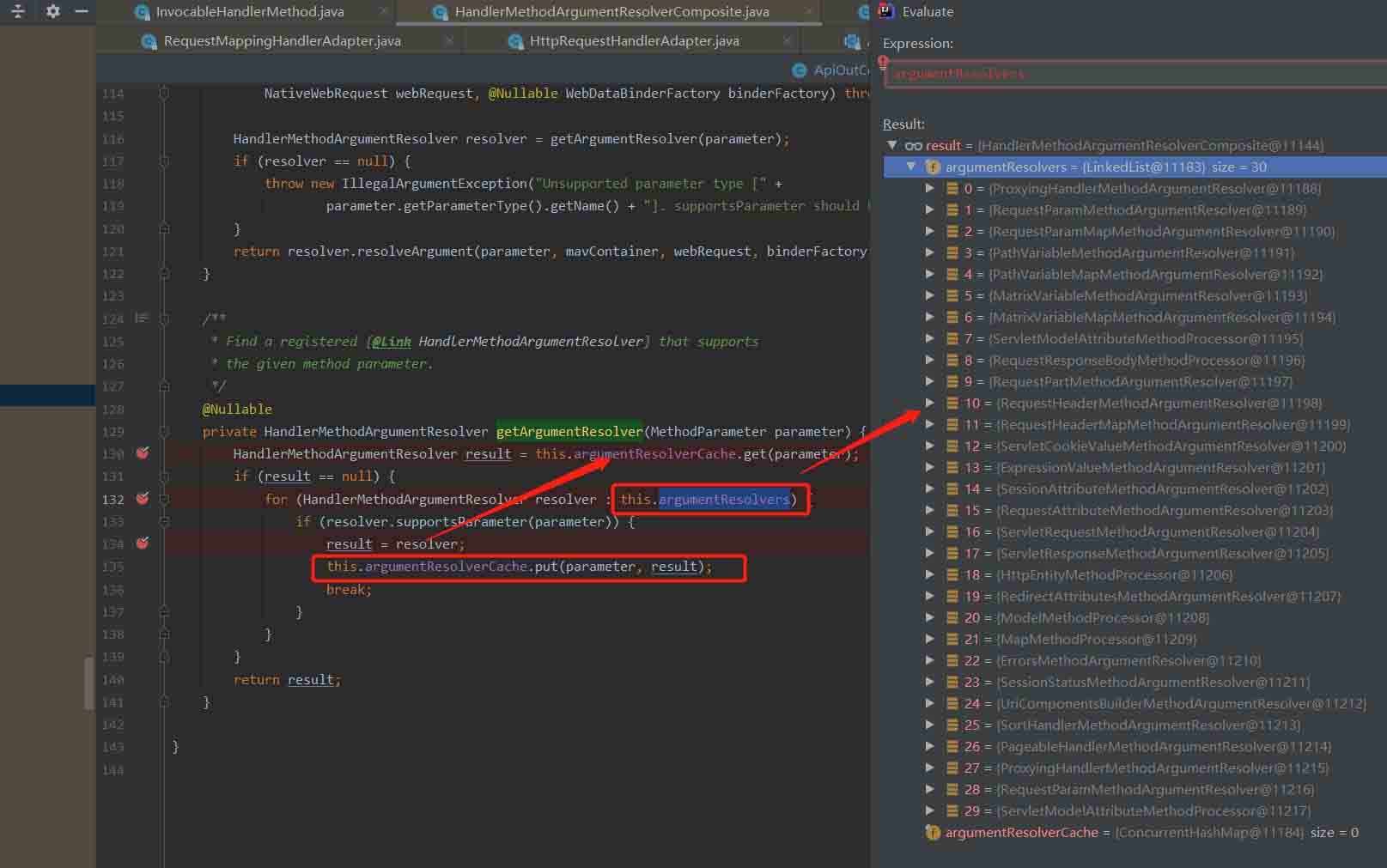
Task: Click the IntelliJ icon in the Evaluate title bar
Action: coord(886,11)
